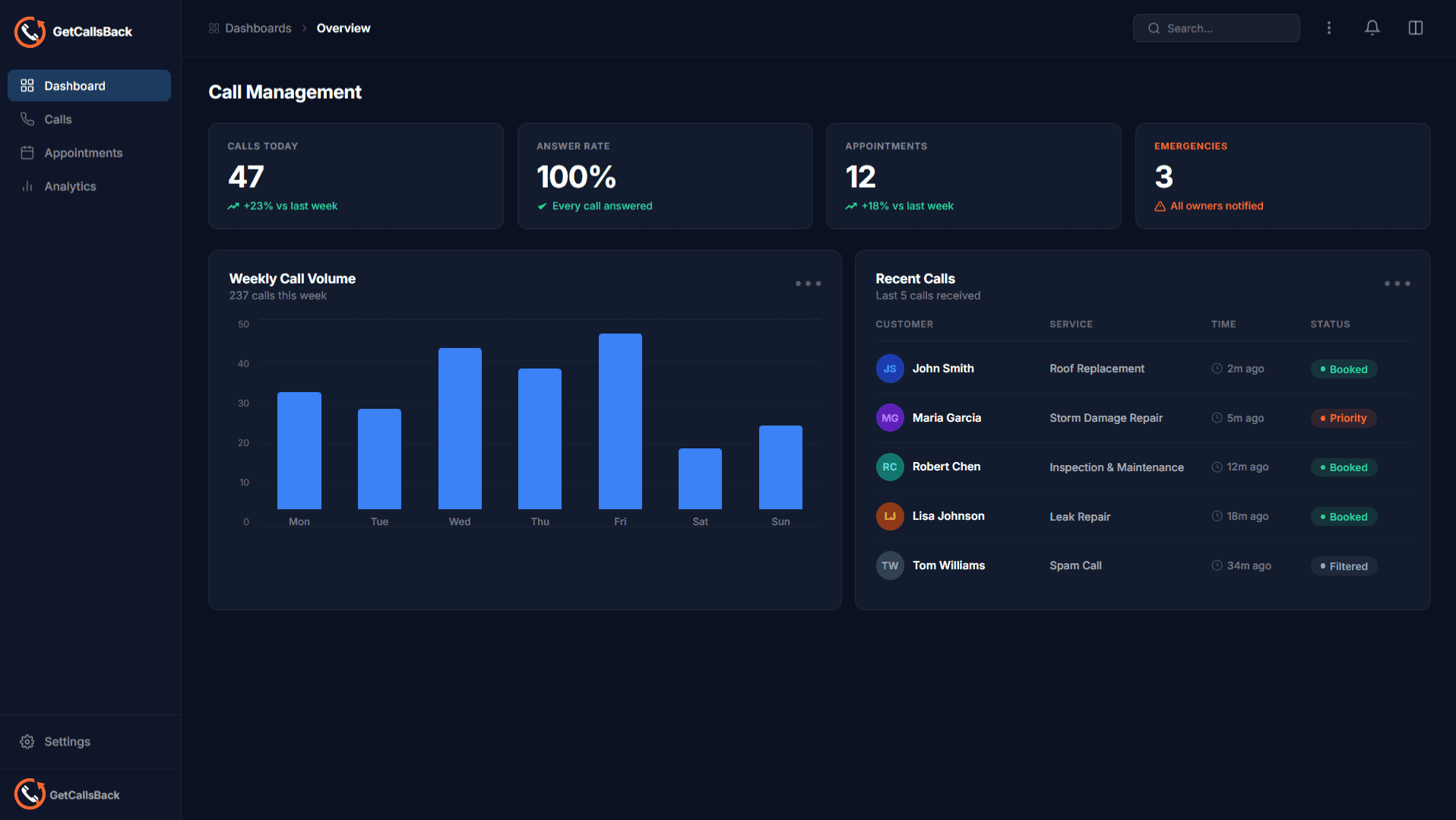Select Dashboard in the sidebar

[75, 85]
